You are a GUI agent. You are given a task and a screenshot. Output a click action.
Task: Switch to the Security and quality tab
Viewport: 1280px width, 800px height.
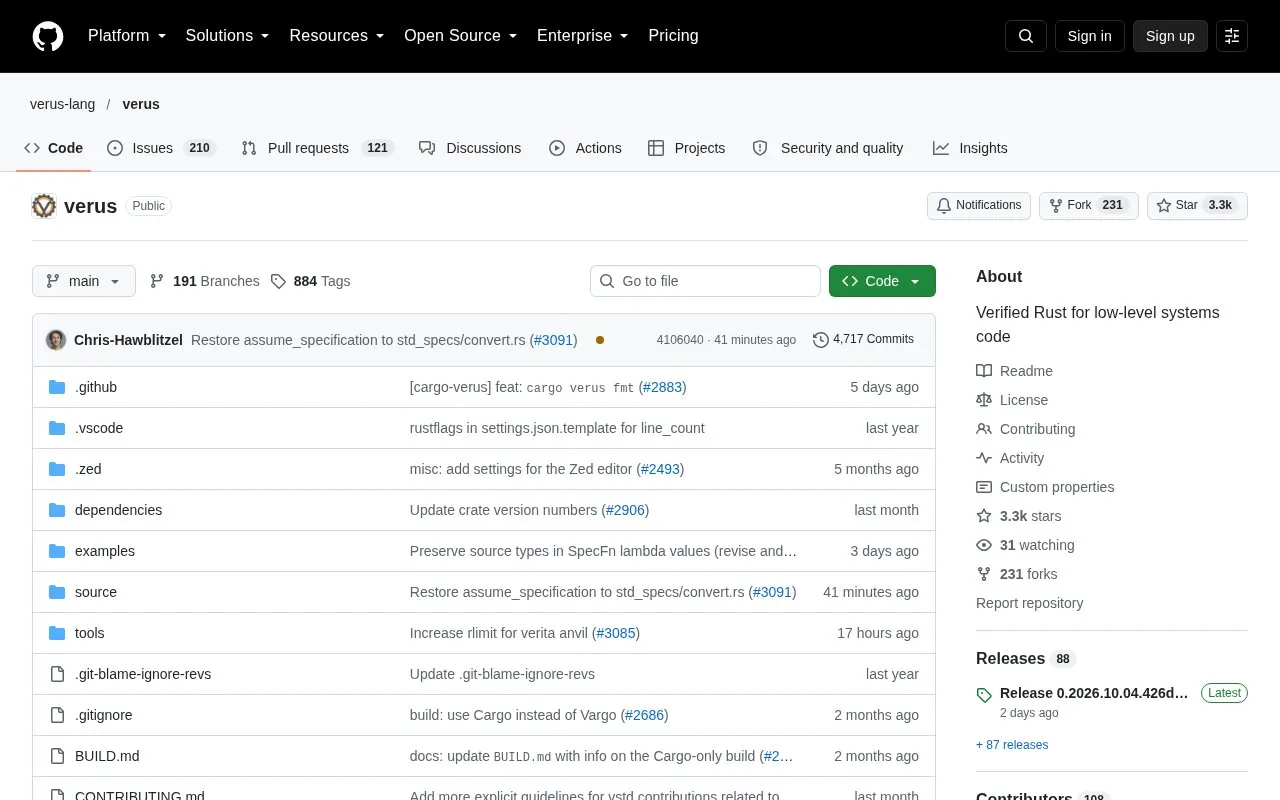tap(828, 148)
